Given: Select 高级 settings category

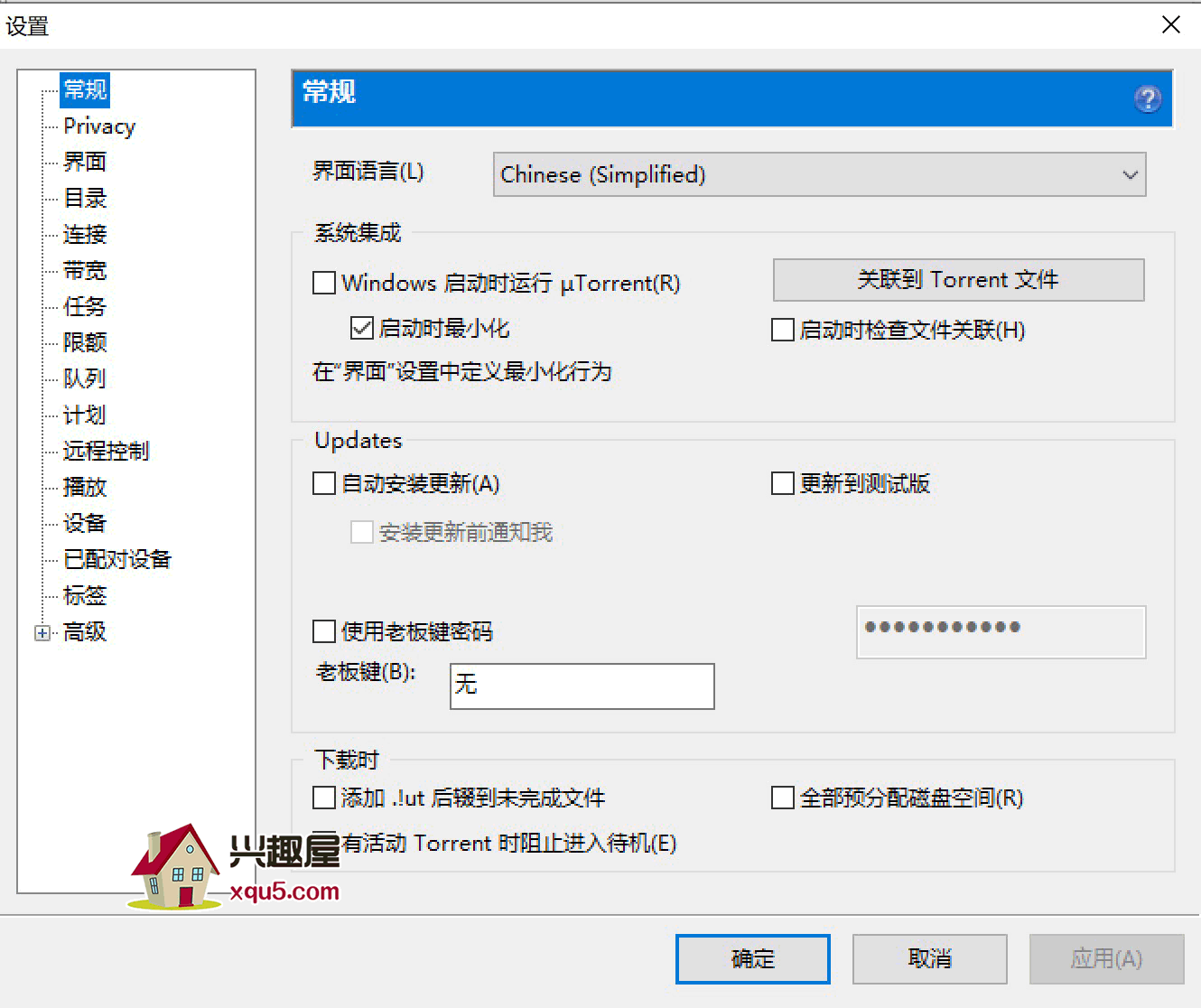Looking at the screenshot, I should pyautogui.click(x=85, y=631).
